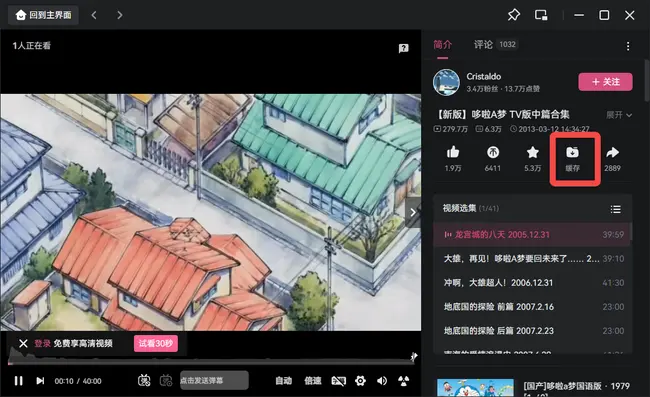Switch to mini player mode

541,15
